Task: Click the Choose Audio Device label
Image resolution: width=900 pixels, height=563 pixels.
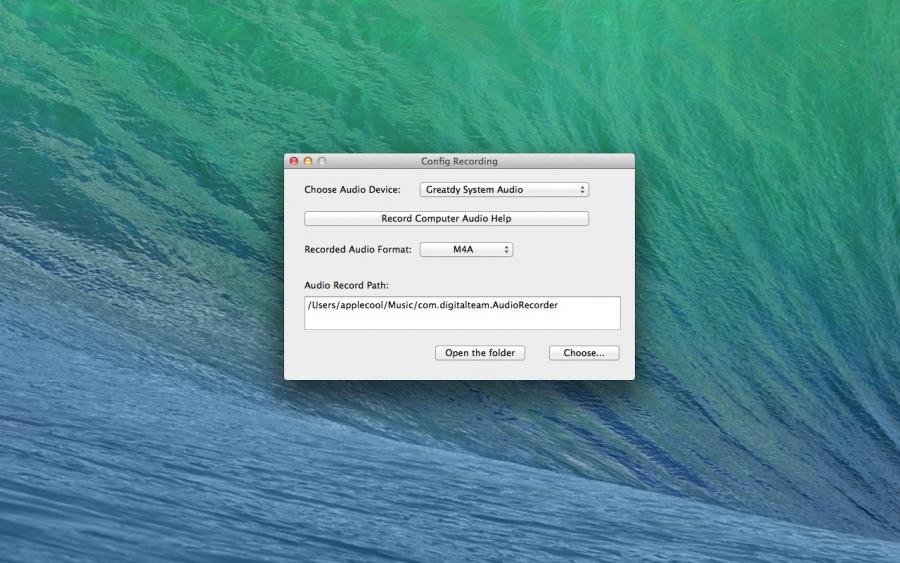Action: [x=352, y=189]
